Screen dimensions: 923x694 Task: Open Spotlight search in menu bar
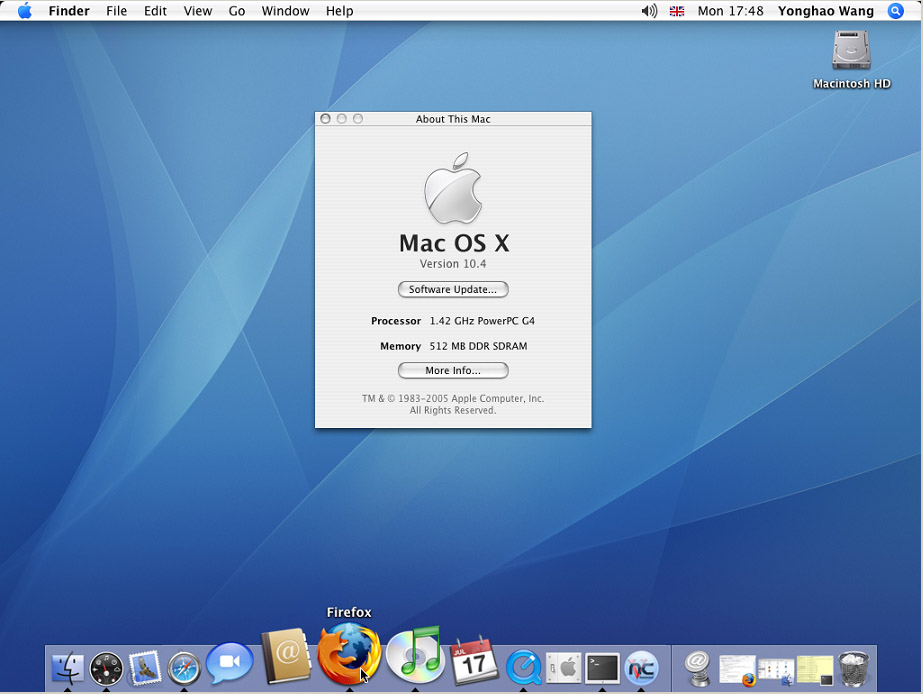tap(895, 11)
